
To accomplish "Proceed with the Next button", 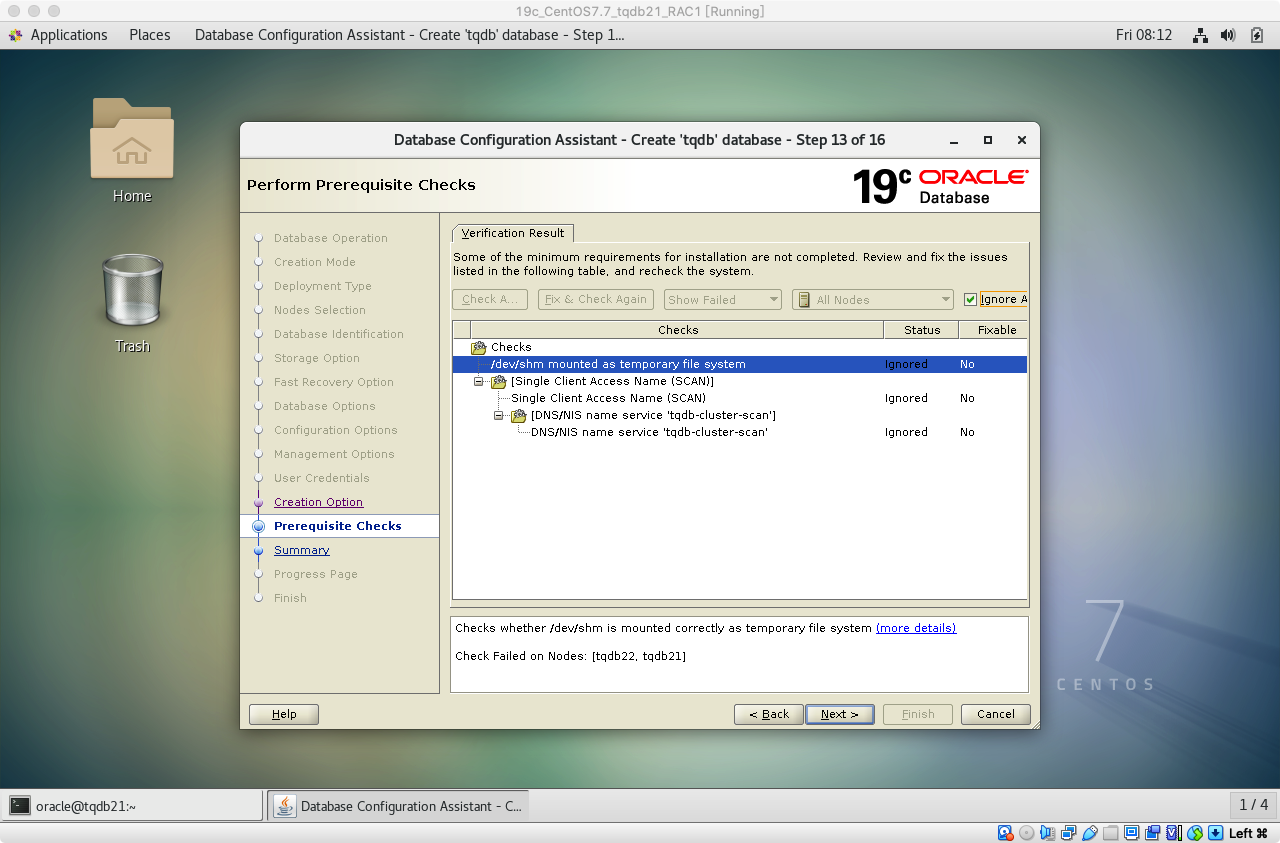I will (x=839, y=714).
